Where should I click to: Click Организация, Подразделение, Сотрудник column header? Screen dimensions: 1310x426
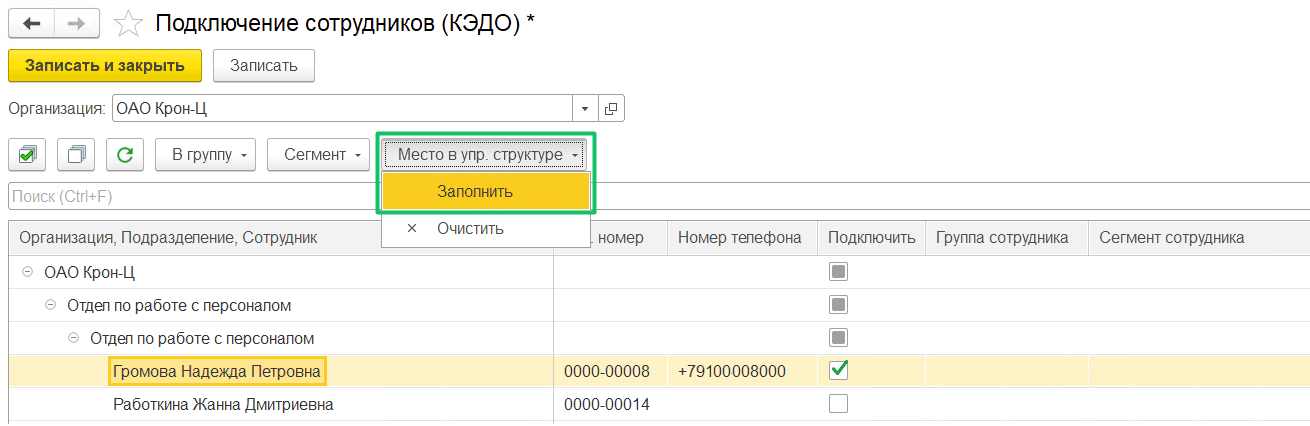click(280, 238)
